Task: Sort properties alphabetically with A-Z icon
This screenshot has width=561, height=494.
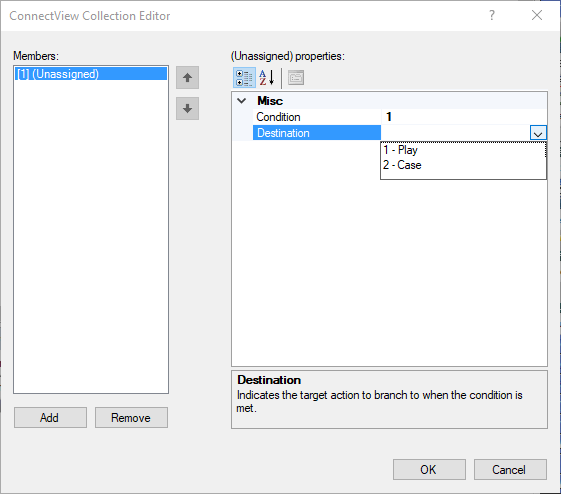Action: 267,78
